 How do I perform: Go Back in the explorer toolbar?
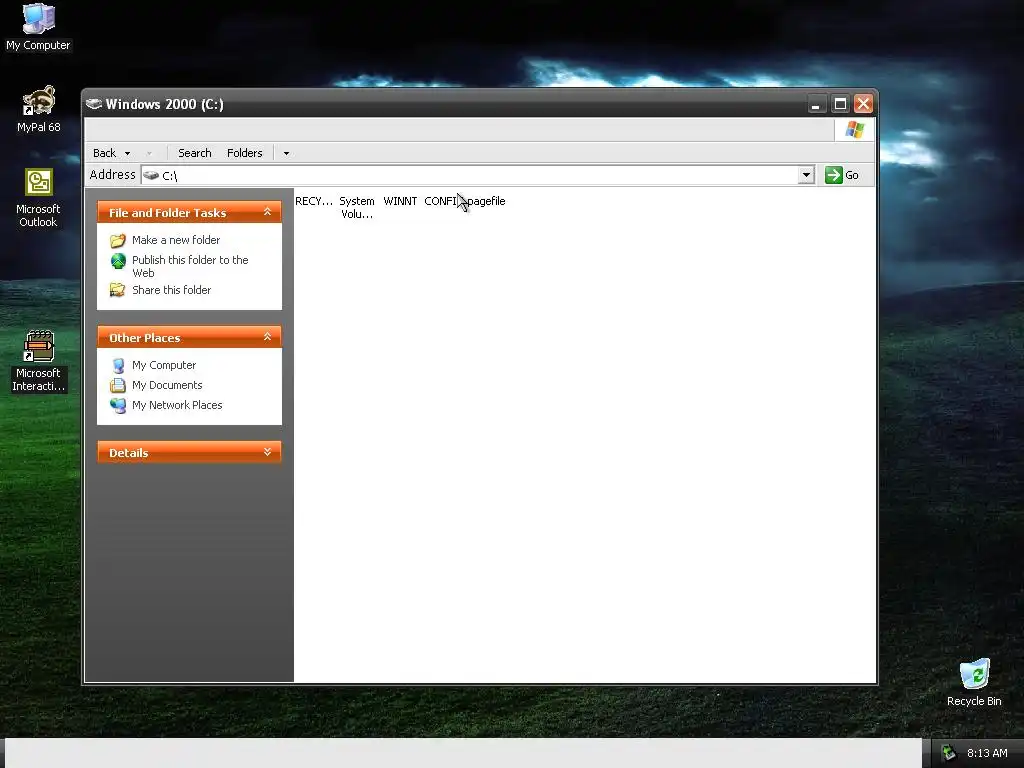coord(104,153)
